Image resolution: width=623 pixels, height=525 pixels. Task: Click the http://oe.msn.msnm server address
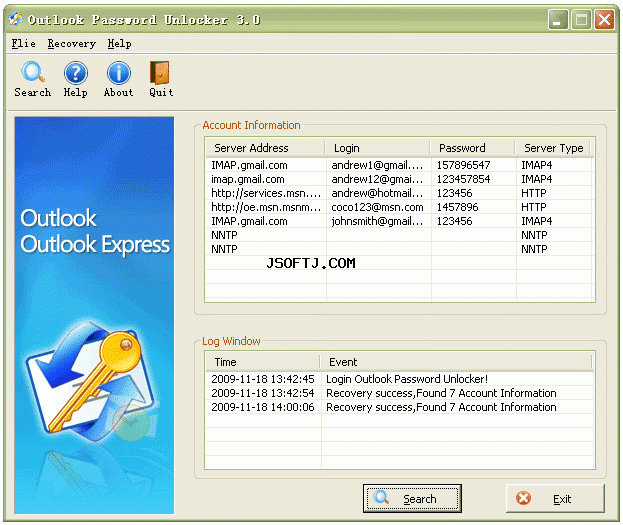pos(266,207)
